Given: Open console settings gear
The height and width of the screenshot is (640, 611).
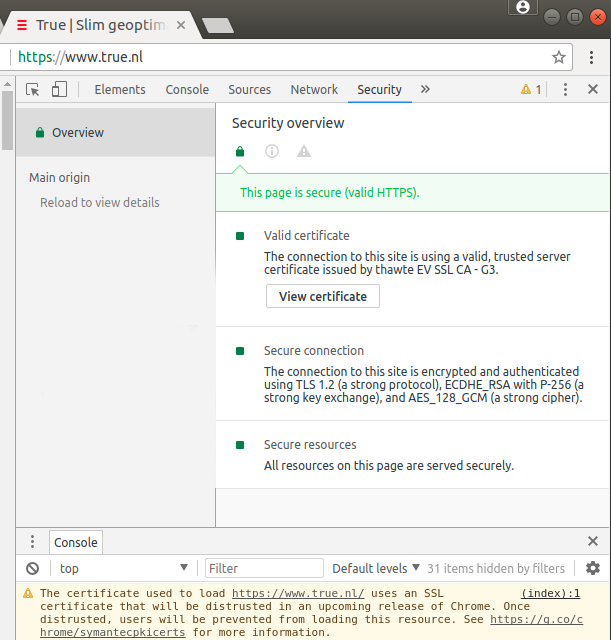Looking at the screenshot, I should 593,568.
